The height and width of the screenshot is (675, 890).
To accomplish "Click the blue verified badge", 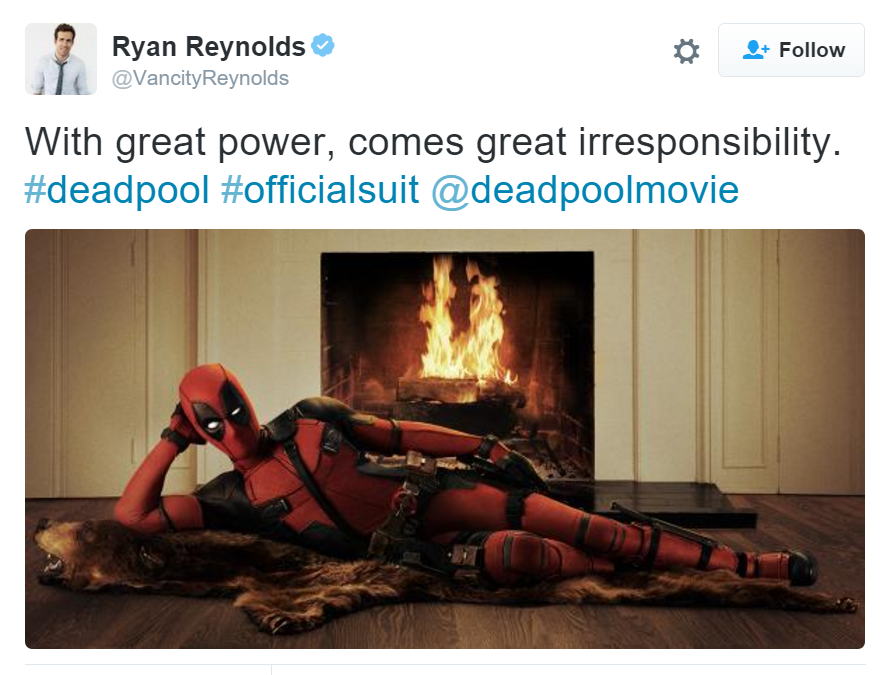I will click(x=323, y=45).
